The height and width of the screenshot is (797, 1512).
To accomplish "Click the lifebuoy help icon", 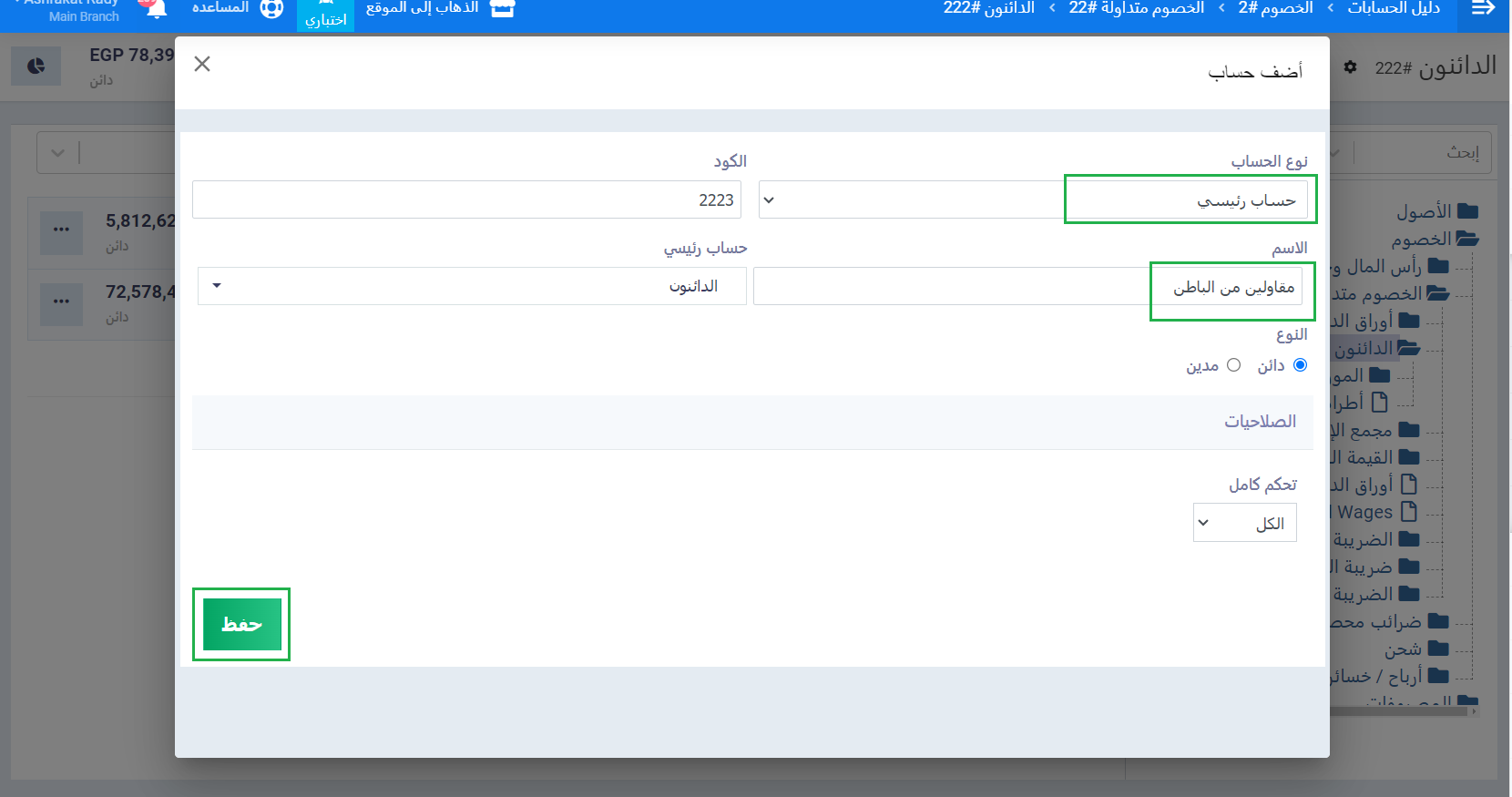I will coord(271,8).
